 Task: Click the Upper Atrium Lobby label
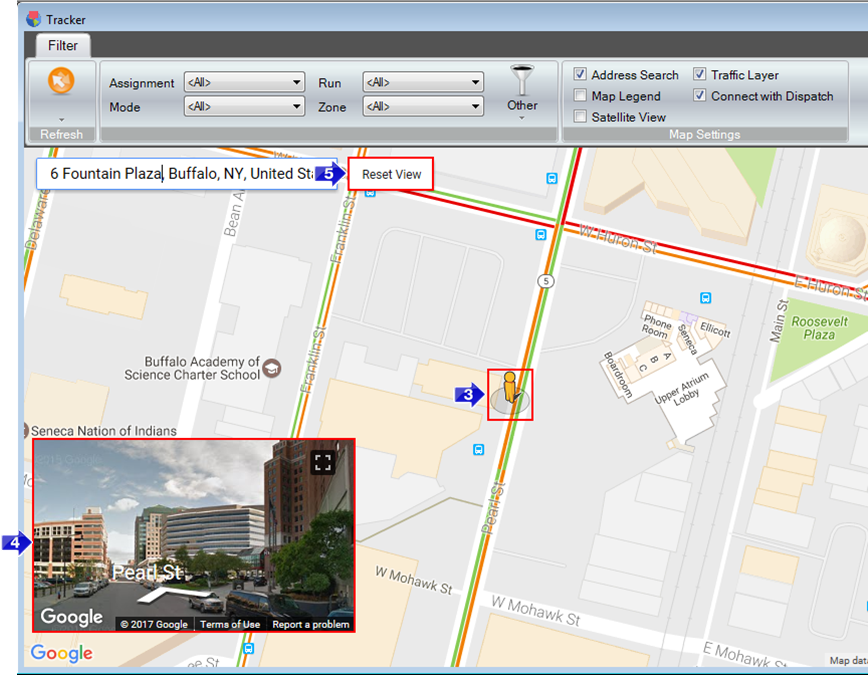(682, 389)
